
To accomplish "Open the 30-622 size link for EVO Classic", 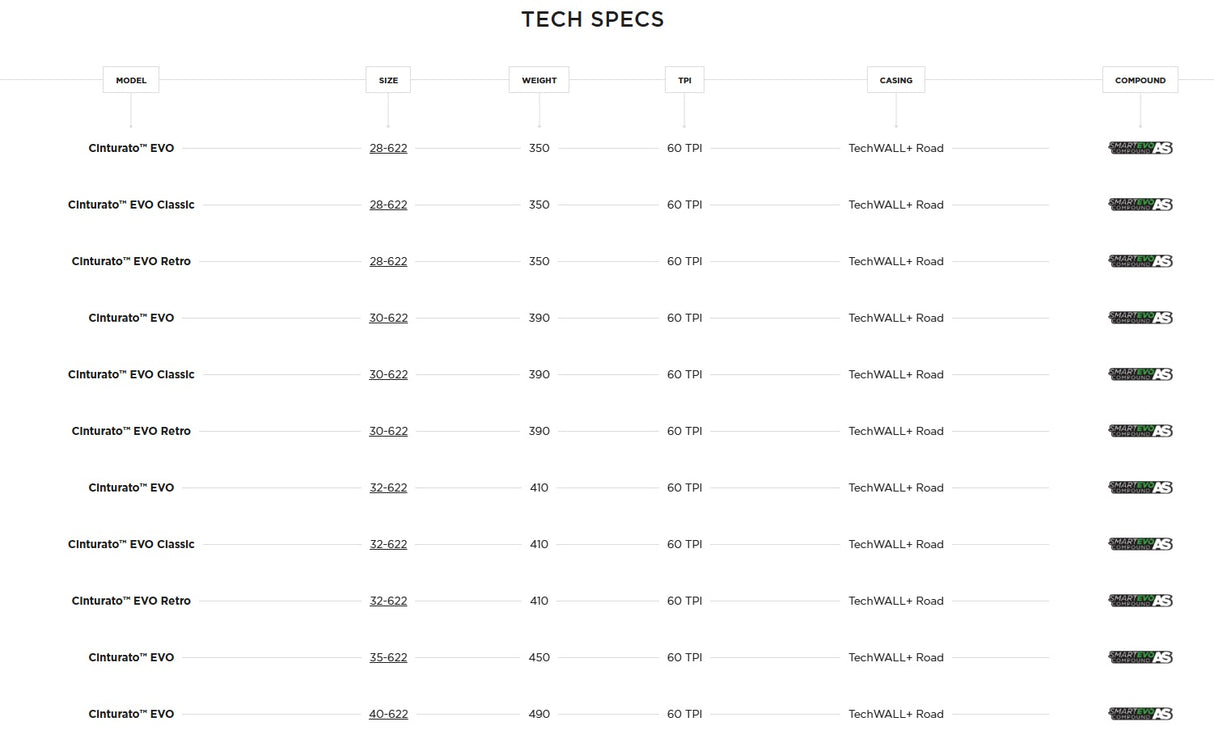I will coord(388,375).
